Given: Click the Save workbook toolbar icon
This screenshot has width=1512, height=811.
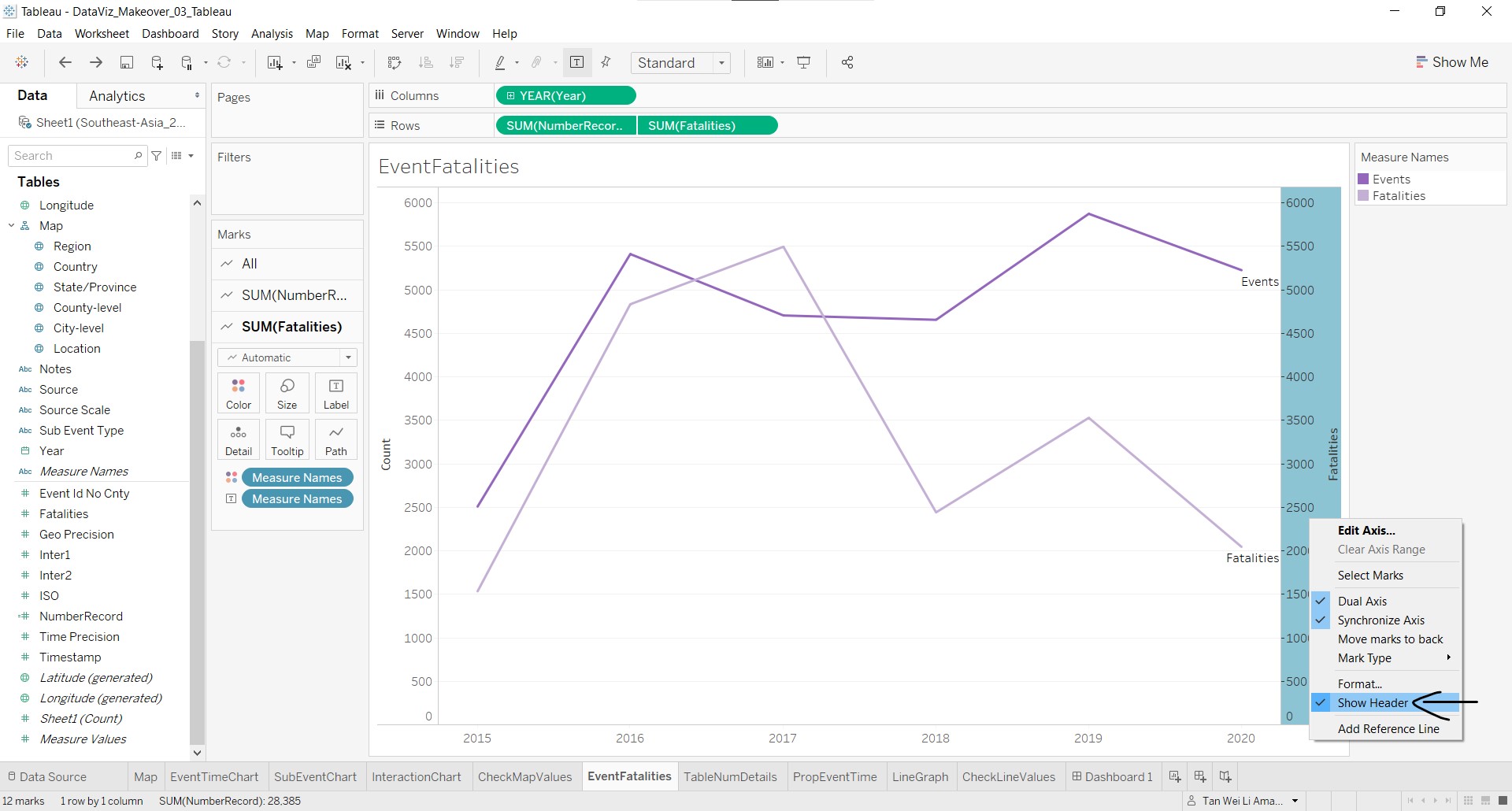Looking at the screenshot, I should [126, 63].
